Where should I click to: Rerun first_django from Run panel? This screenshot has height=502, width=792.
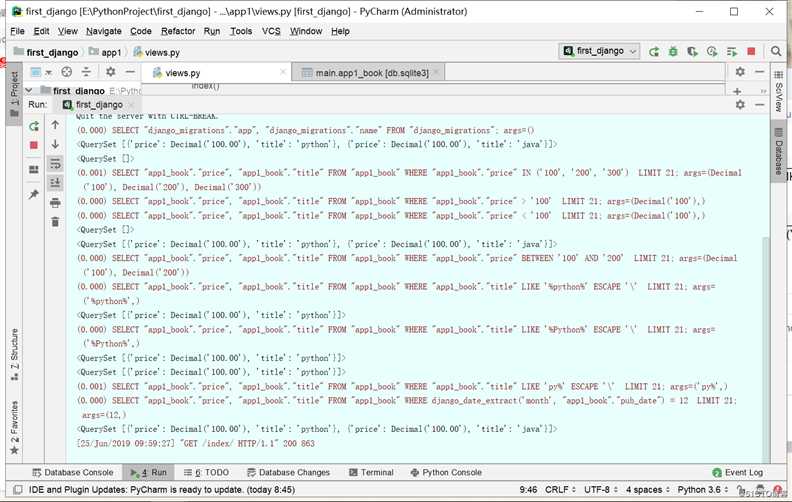coord(34,126)
